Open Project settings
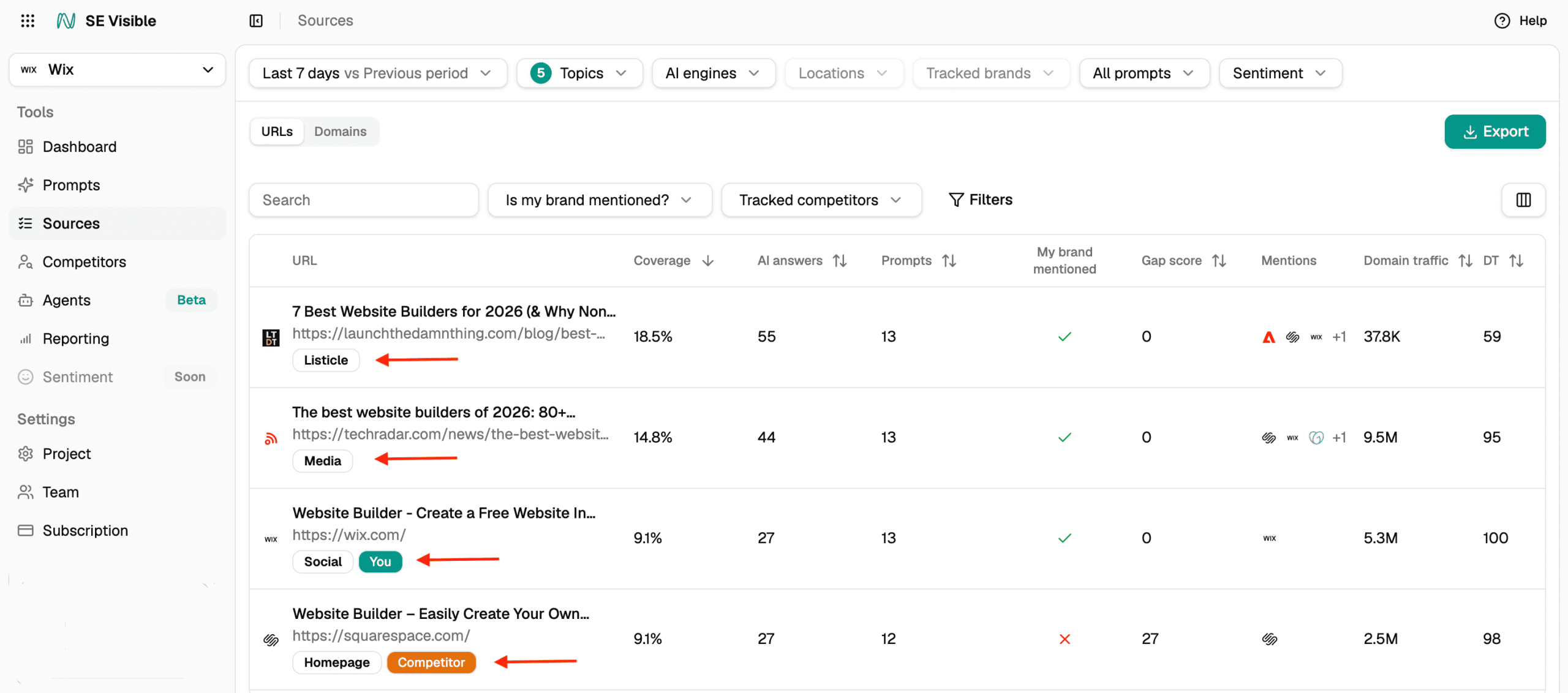This screenshot has width=1568, height=693. (x=117, y=454)
